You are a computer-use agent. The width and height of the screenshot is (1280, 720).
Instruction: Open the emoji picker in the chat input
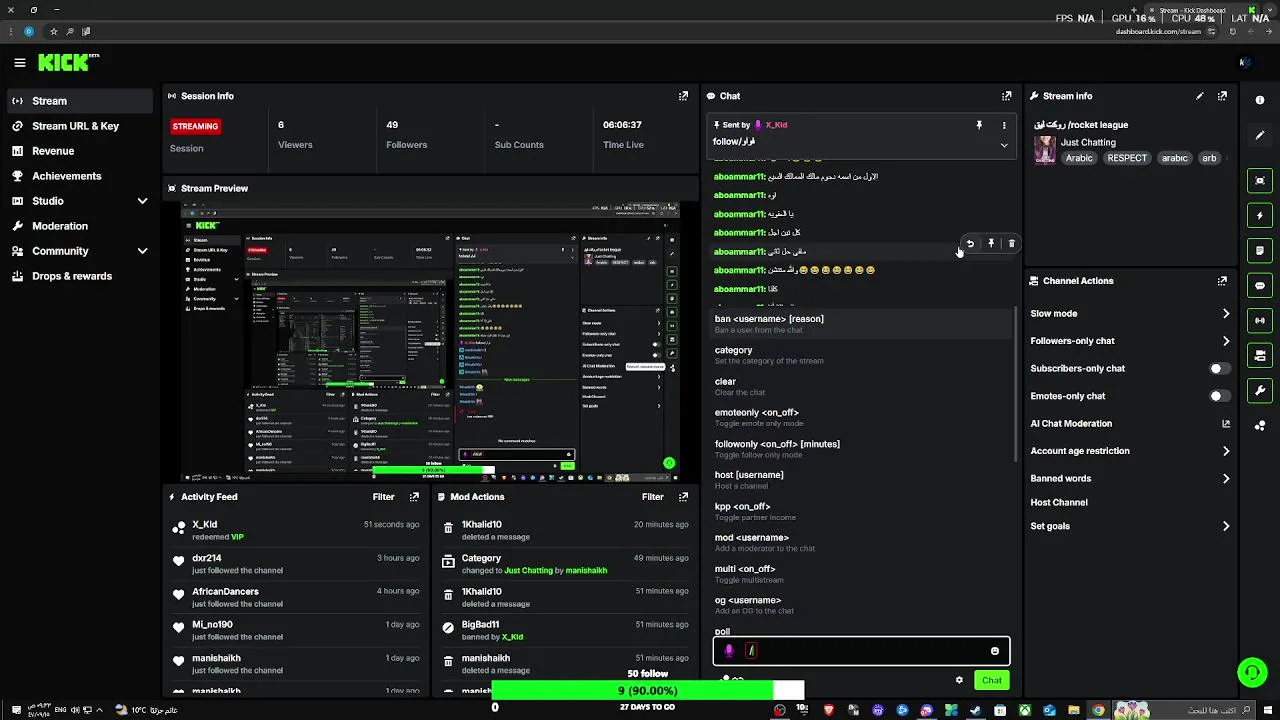[x=994, y=651]
